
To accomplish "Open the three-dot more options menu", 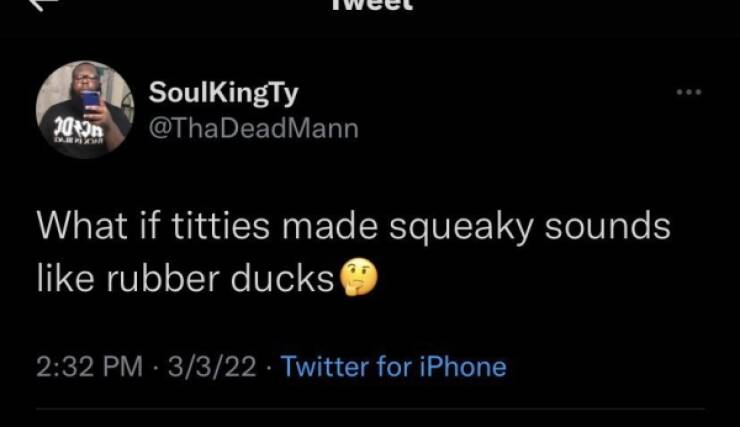I will tap(689, 93).
